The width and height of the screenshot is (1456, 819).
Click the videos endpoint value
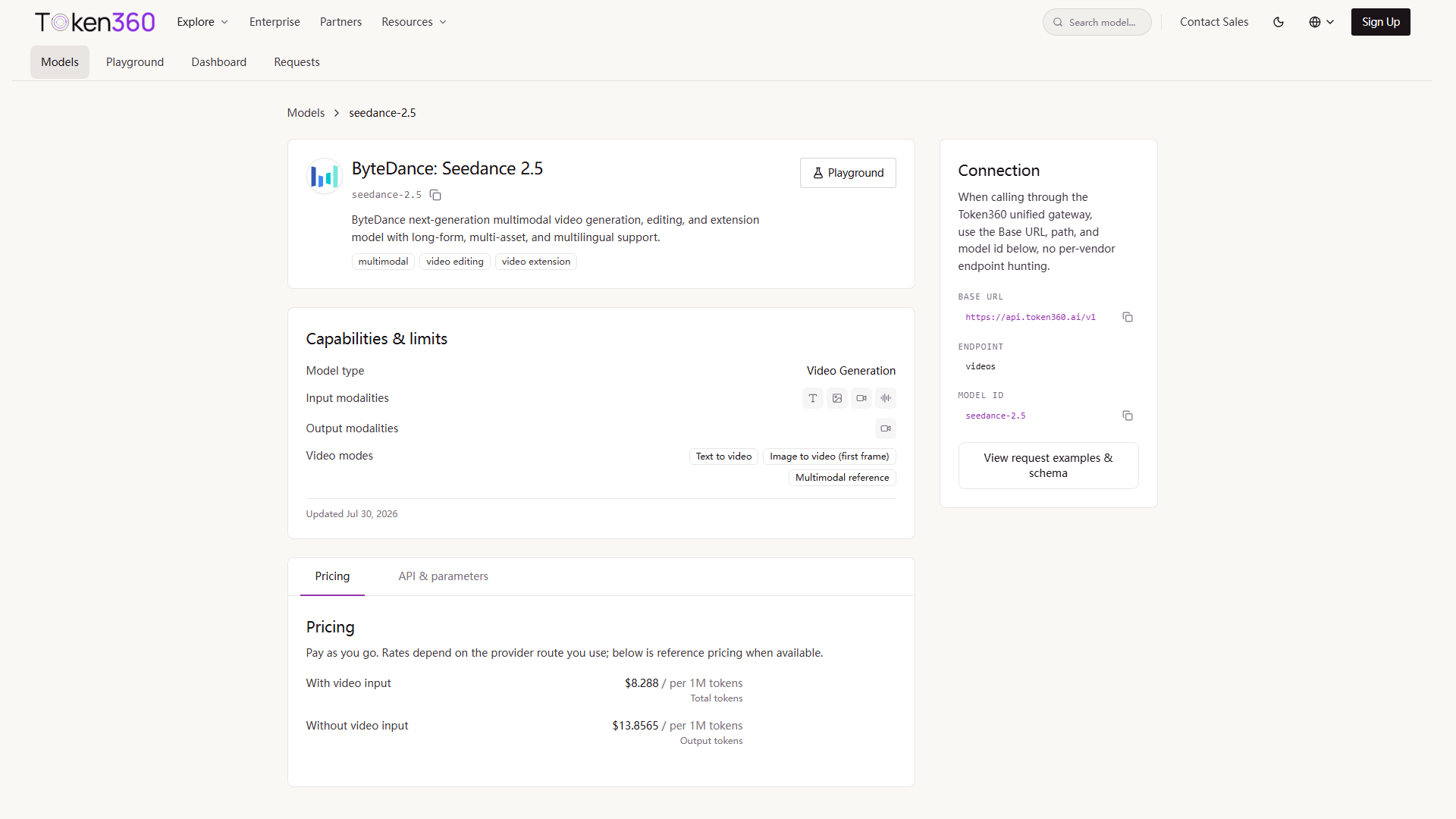point(981,366)
